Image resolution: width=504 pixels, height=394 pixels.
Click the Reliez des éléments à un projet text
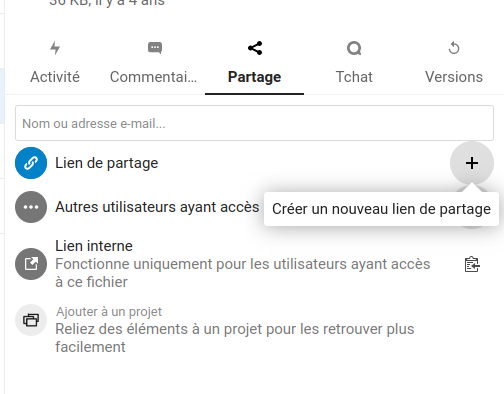pos(235,338)
